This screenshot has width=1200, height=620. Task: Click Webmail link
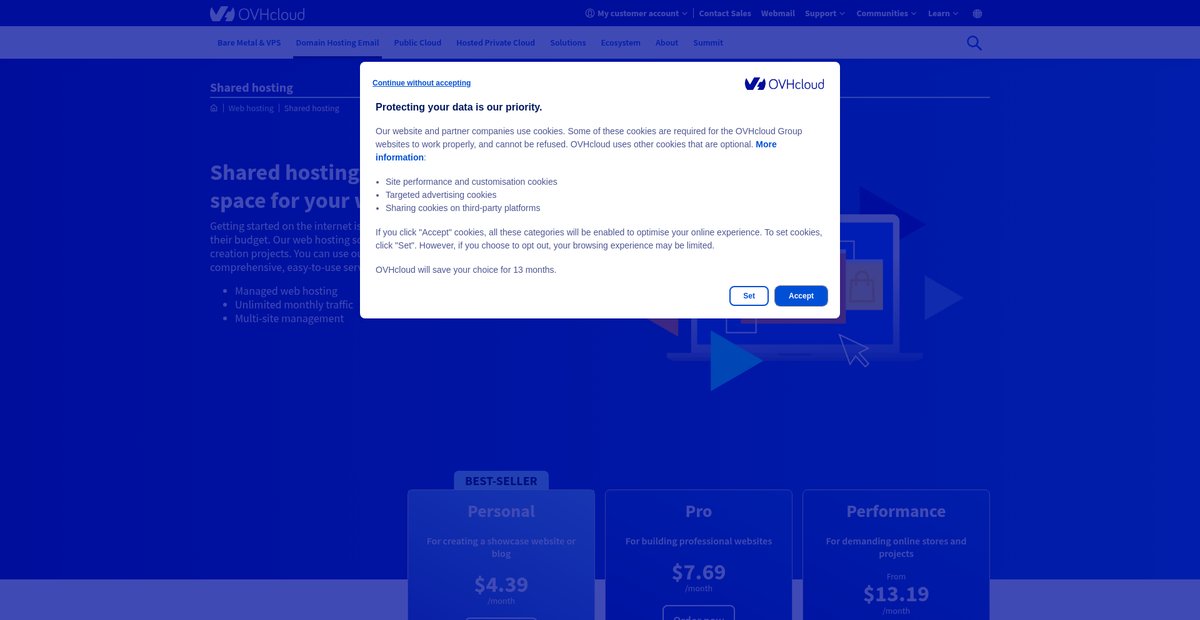tap(778, 14)
